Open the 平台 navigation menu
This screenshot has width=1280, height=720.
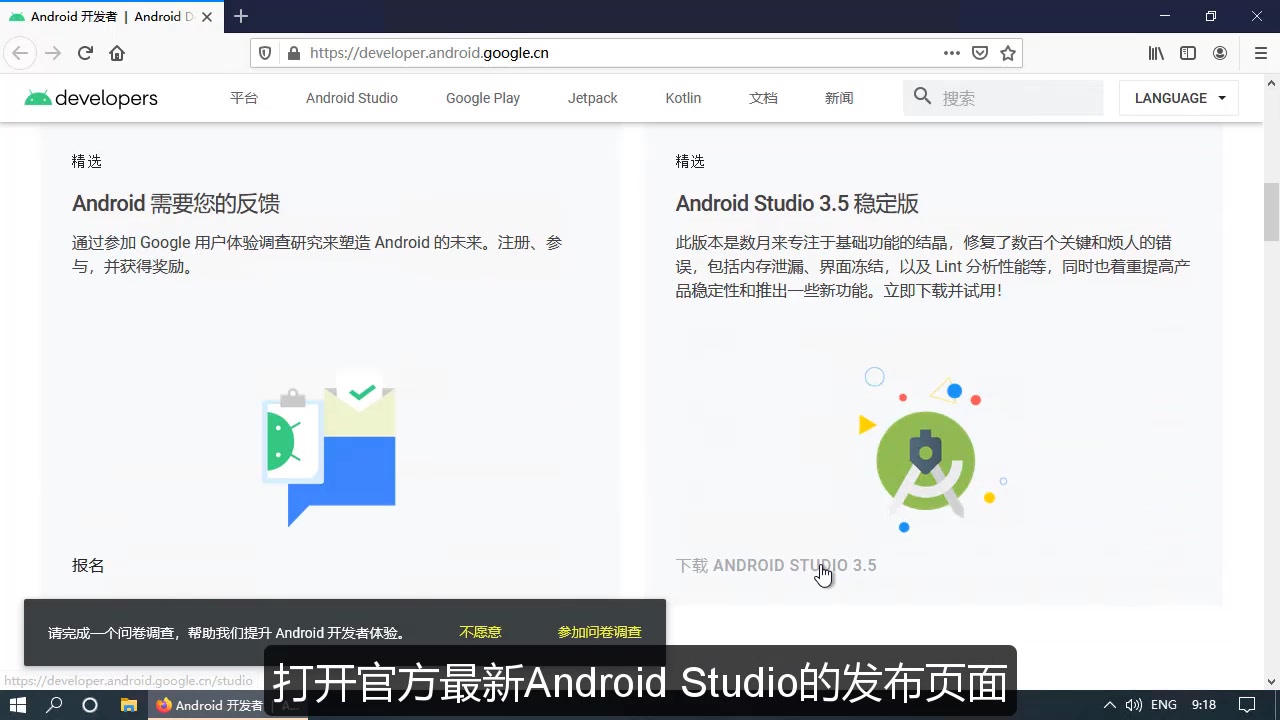coord(244,98)
